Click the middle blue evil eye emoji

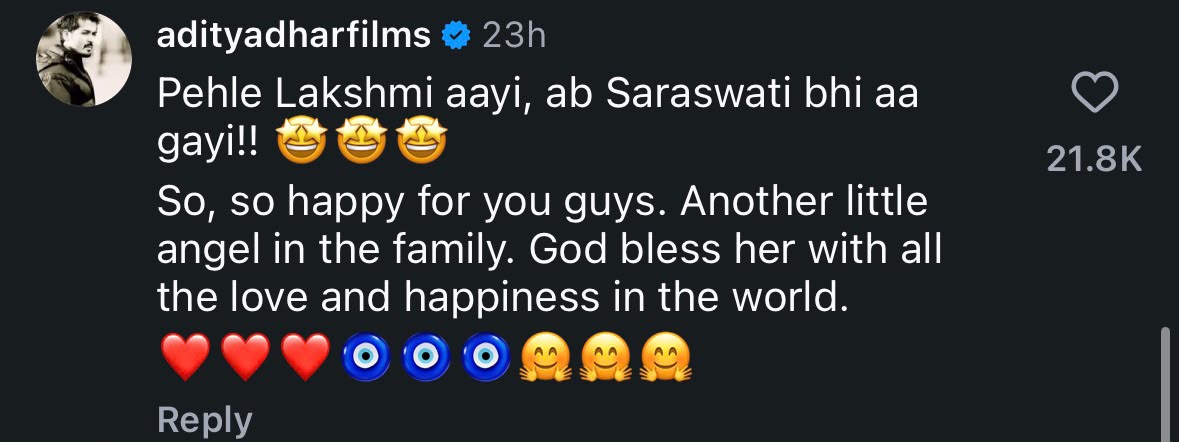click(426, 356)
